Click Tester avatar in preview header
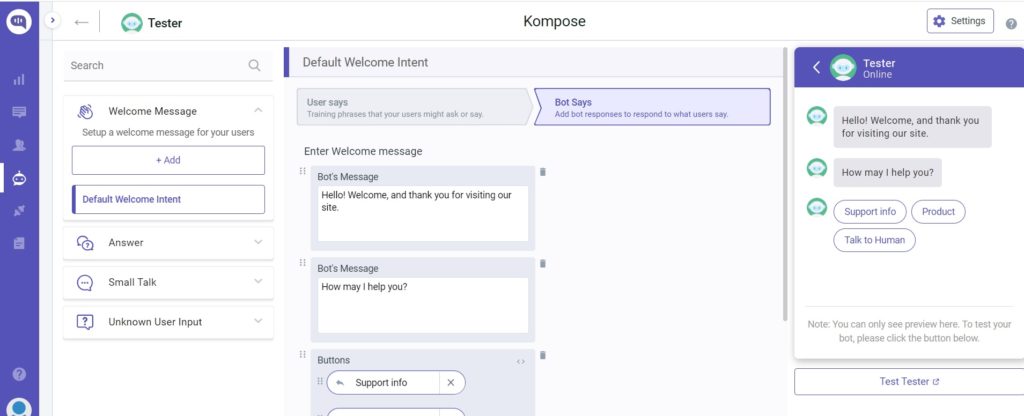Screen dimensions: 1024x416 [843, 68]
